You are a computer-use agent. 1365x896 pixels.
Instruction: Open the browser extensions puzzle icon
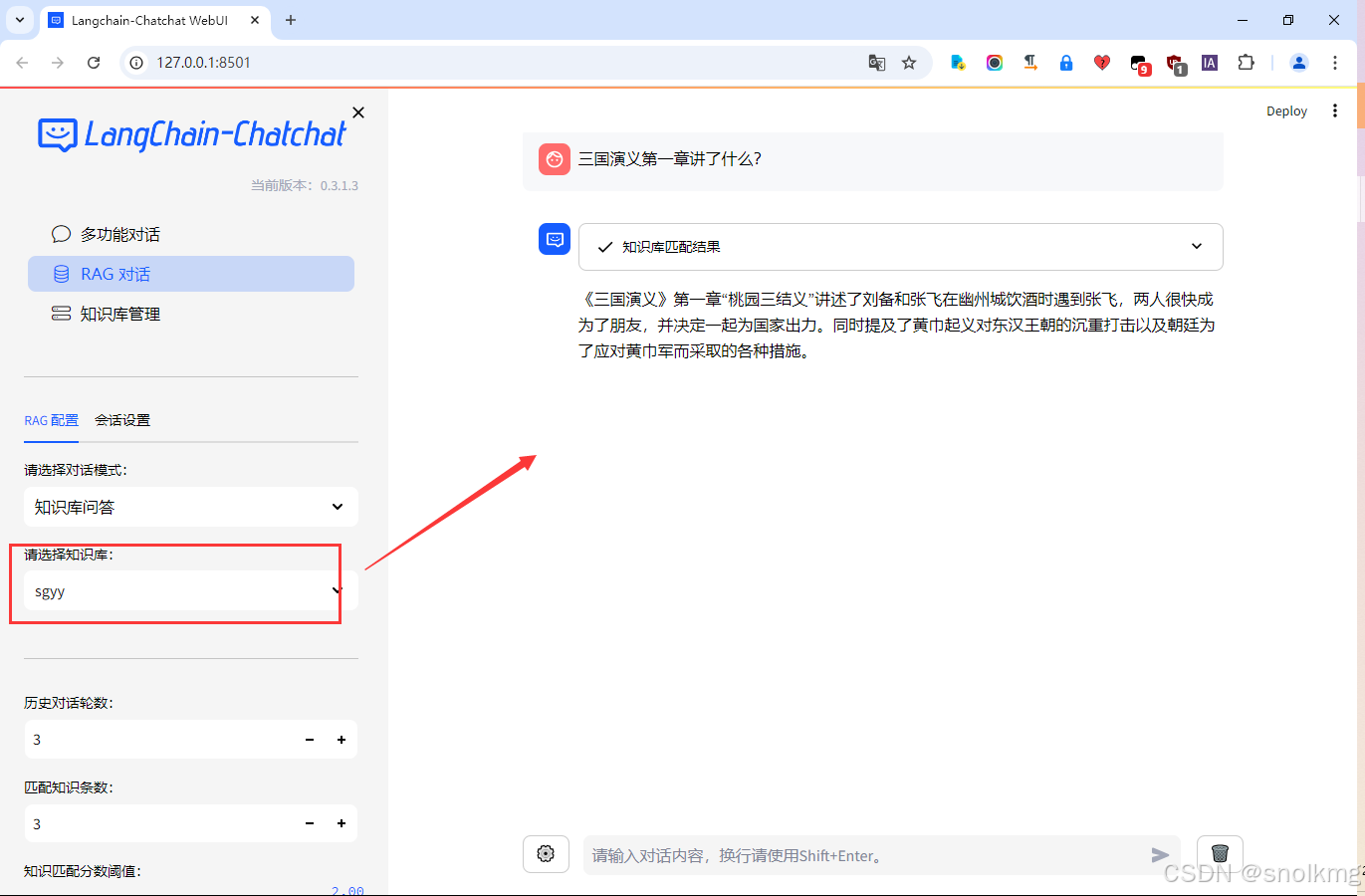[1246, 62]
